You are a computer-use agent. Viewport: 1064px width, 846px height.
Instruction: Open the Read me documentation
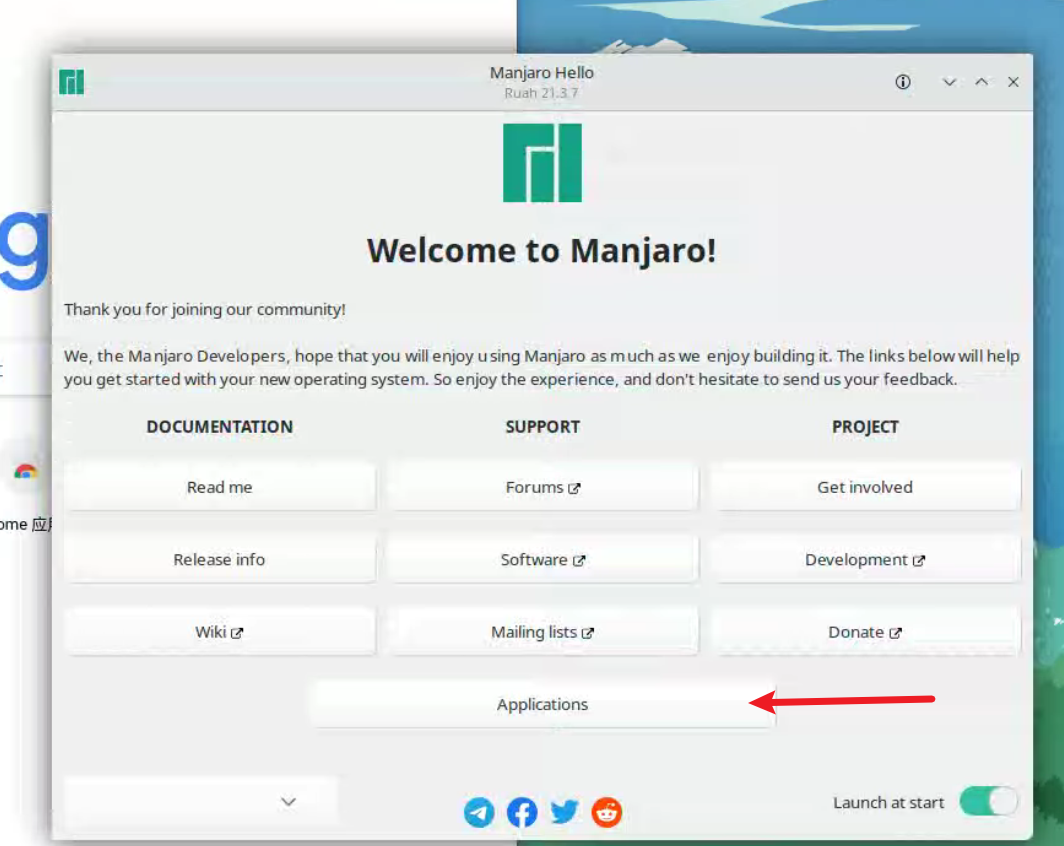(x=220, y=487)
